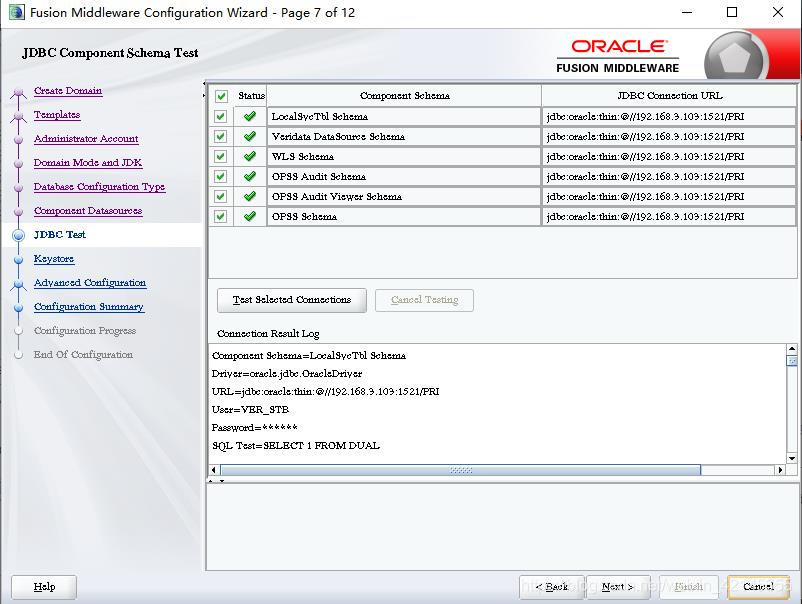Click green status checkmark for OPSS Audit Schema
802x604 pixels.
point(250,176)
